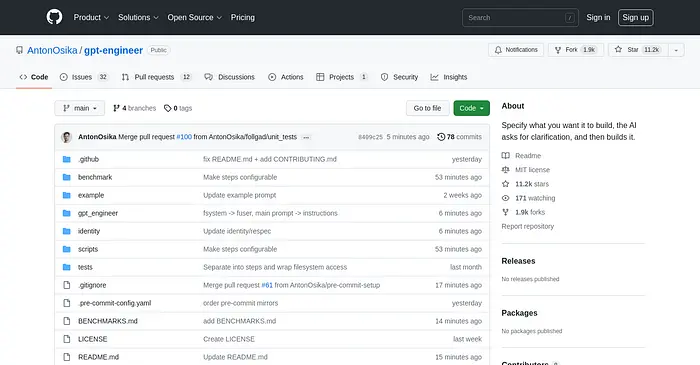Open the main branch selector dropdown
700x365 pixels.
[x=79, y=108]
